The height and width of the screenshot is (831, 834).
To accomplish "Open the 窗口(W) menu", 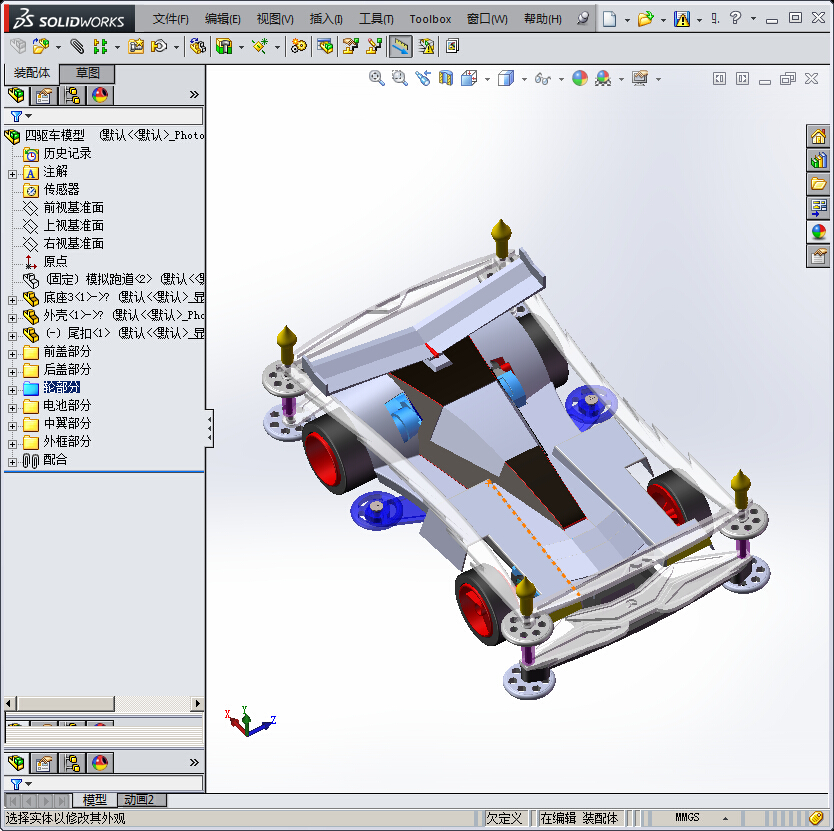I will click(x=487, y=19).
